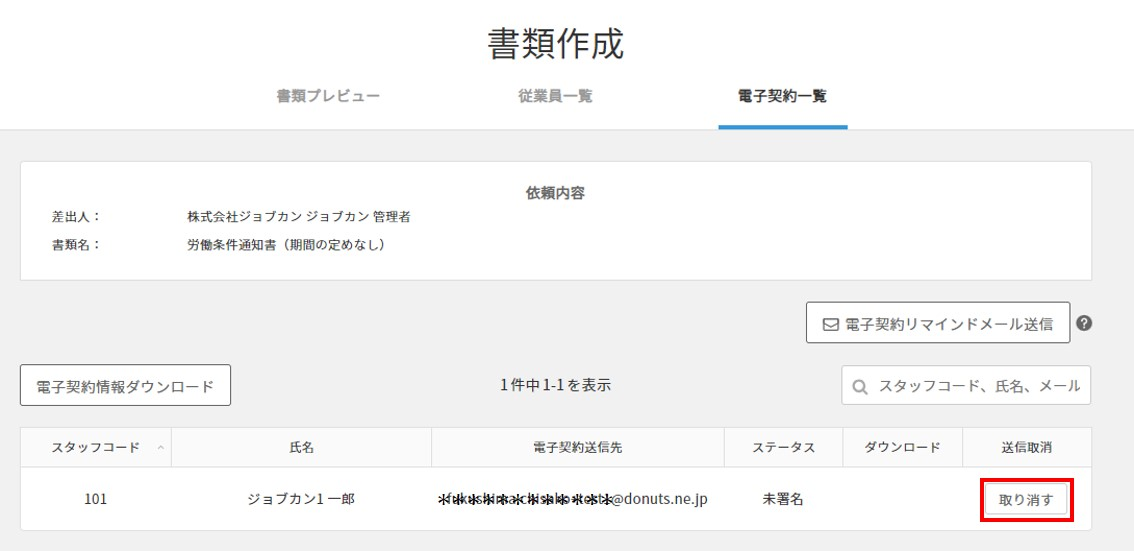Click the masked donuts.ne.jp email address

(573, 499)
